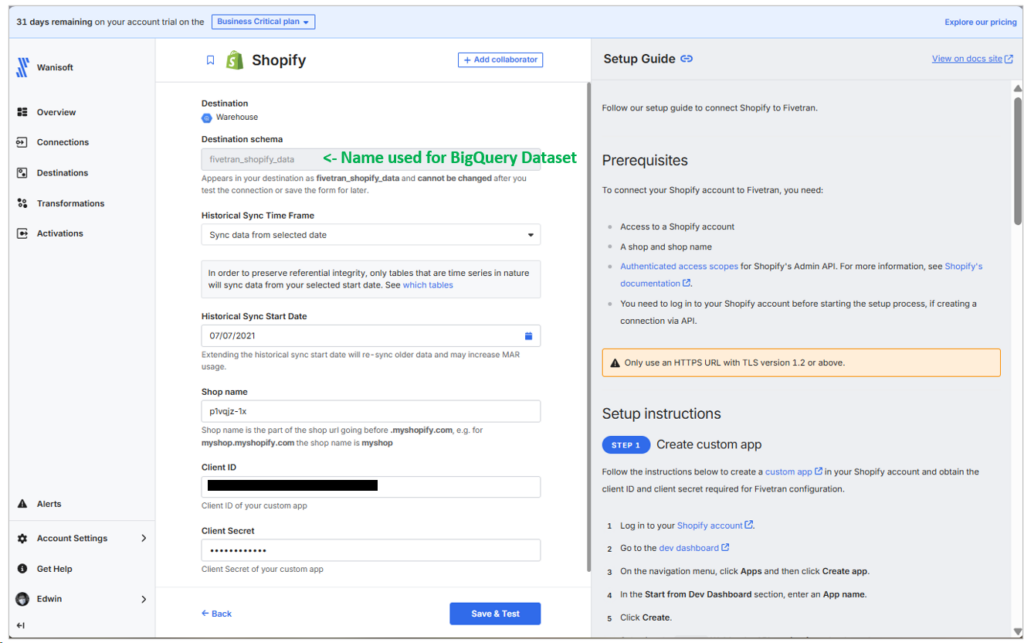This screenshot has width=1024, height=643.
Task: Click the Wanisoft logo icon
Action: (23, 67)
